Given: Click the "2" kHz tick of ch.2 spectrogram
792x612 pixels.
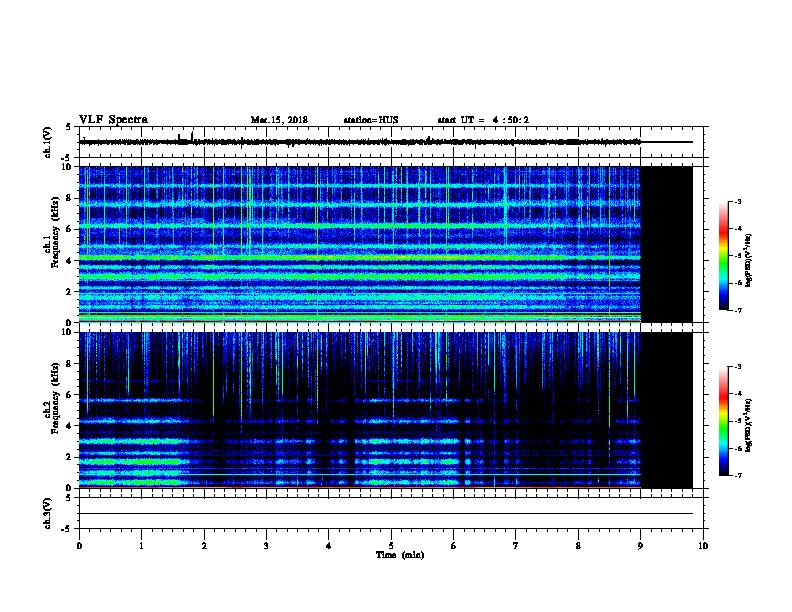Looking at the screenshot, I should 69,457.
